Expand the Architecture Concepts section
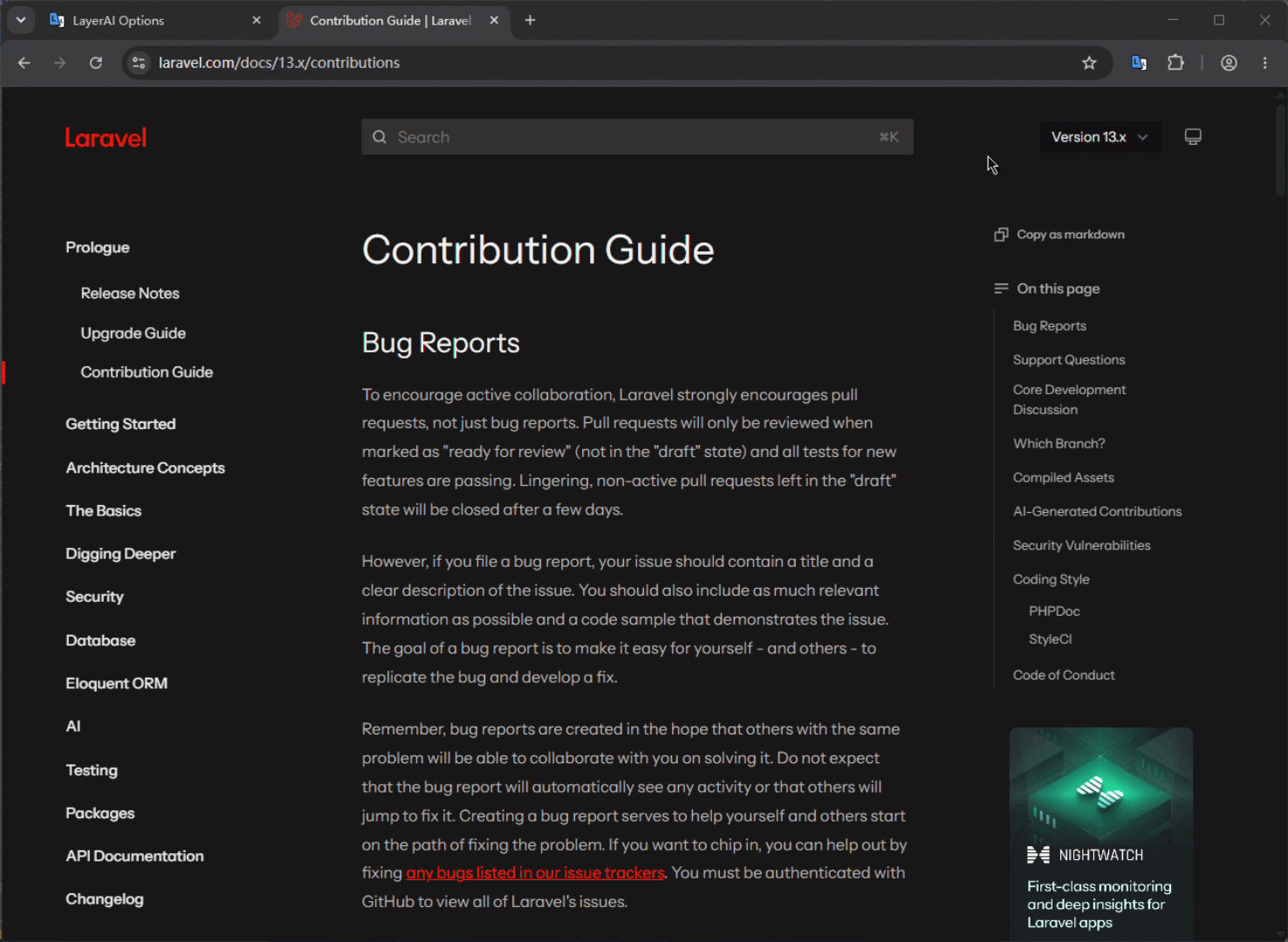This screenshot has width=1288, height=942. [x=145, y=468]
